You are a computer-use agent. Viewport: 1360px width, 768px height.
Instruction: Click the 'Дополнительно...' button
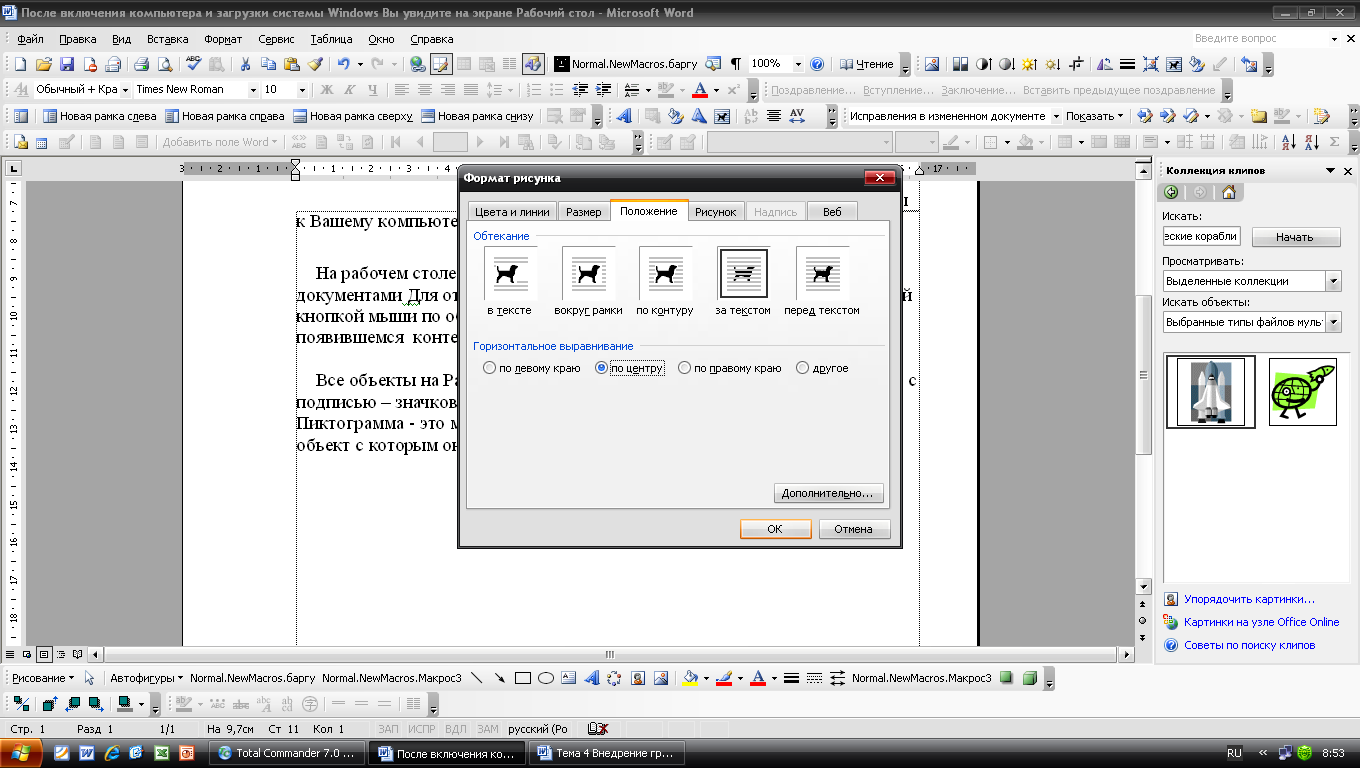click(x=829, y=493)
